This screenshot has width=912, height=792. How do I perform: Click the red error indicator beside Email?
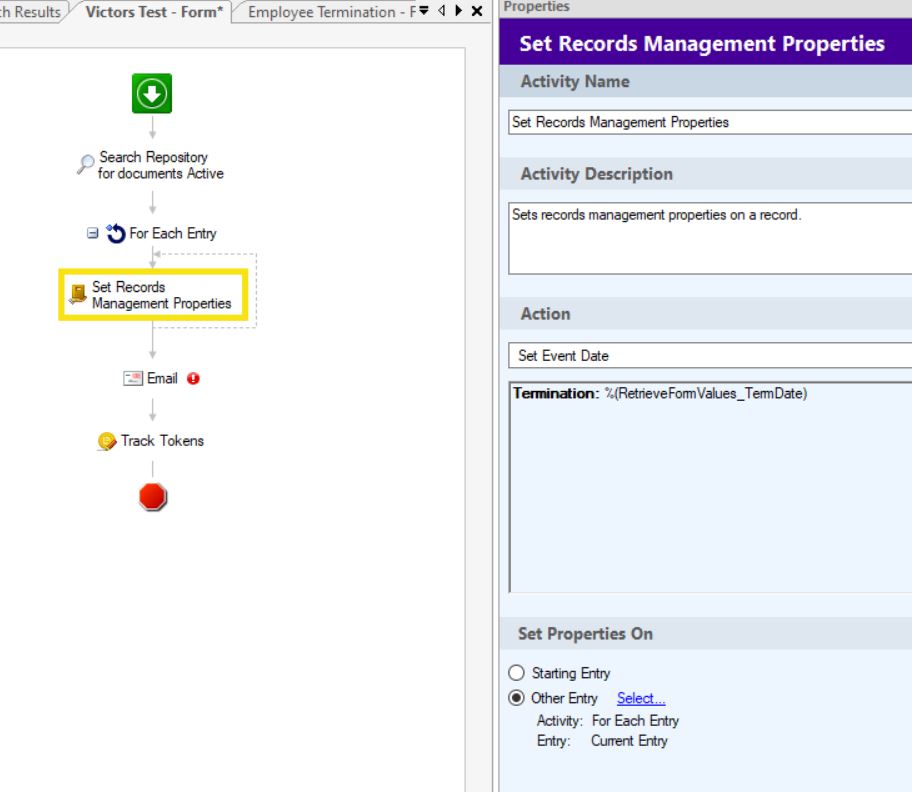193,379
